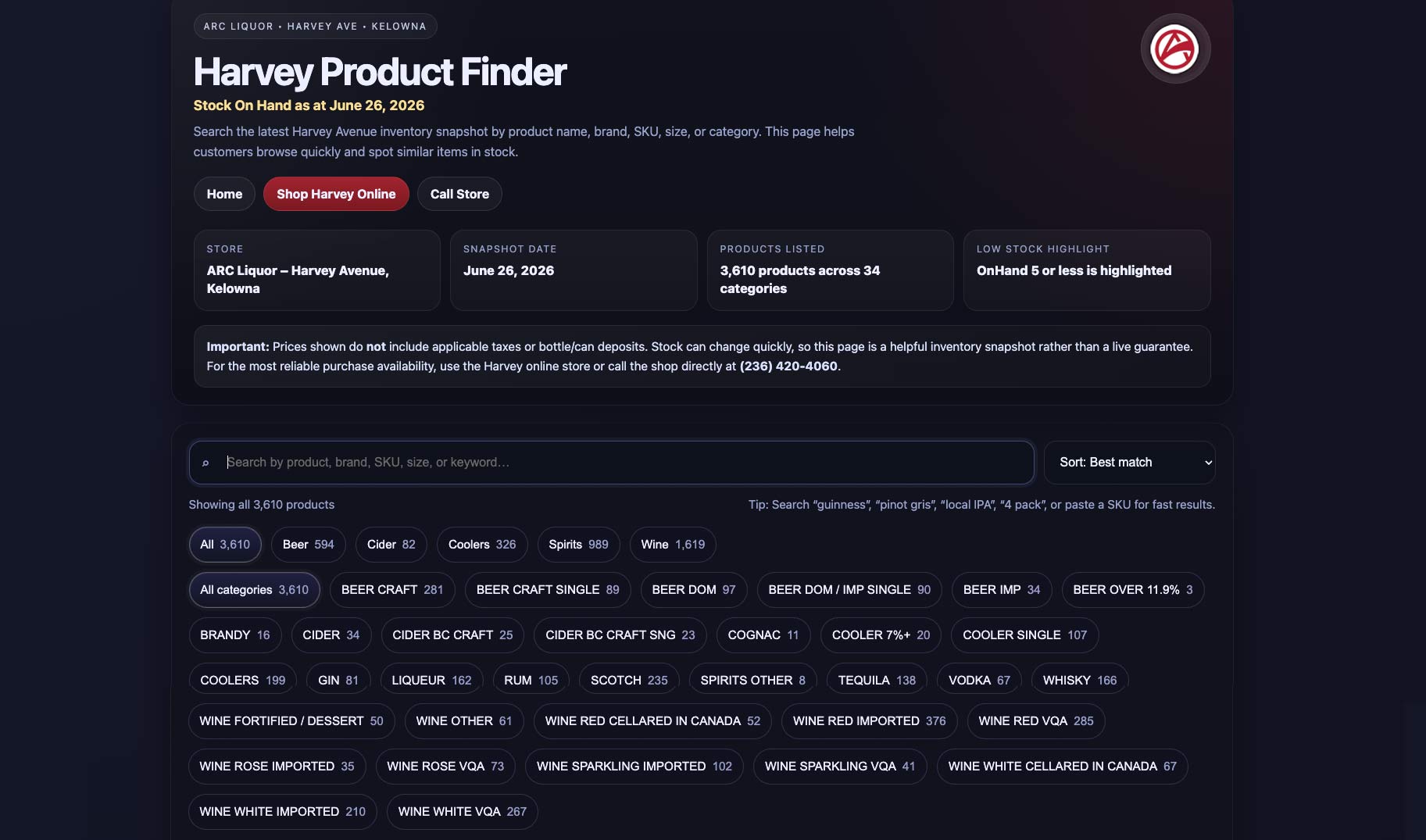
Task: Open Shop Harvey Online
Action: click(x=336, y=194)
